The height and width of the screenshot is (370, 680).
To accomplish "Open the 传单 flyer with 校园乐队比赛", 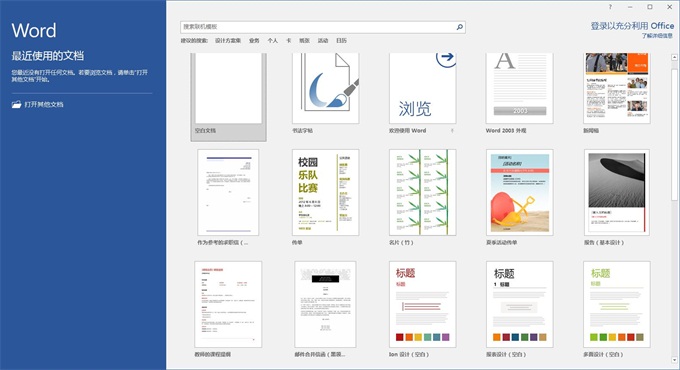I will (325, 193).
